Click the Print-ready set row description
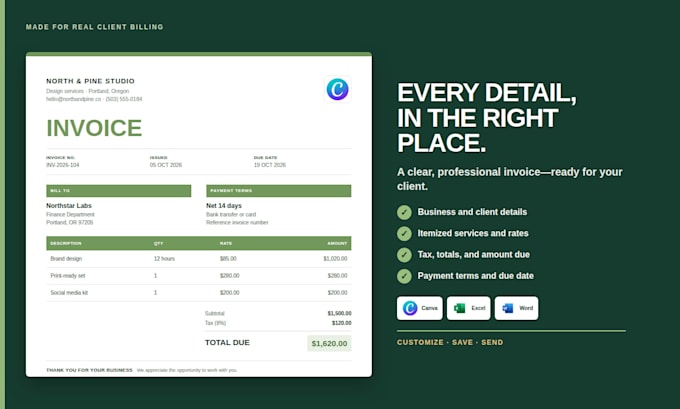680x409 pixels. pyautogui.click(x=68, y=276)
